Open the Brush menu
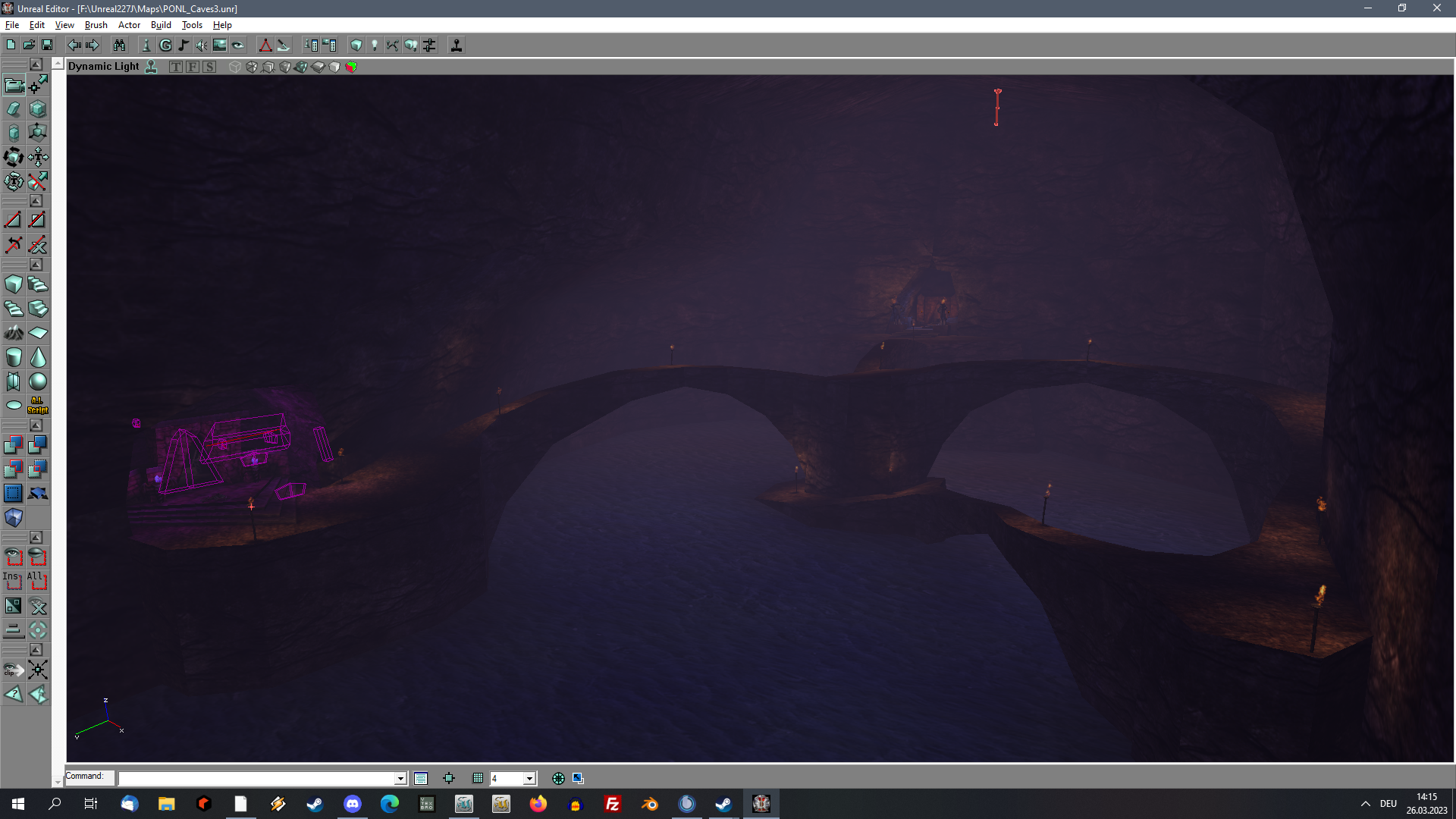The width and height of the screenshot is (1456, 819). [x=96, y=25]
